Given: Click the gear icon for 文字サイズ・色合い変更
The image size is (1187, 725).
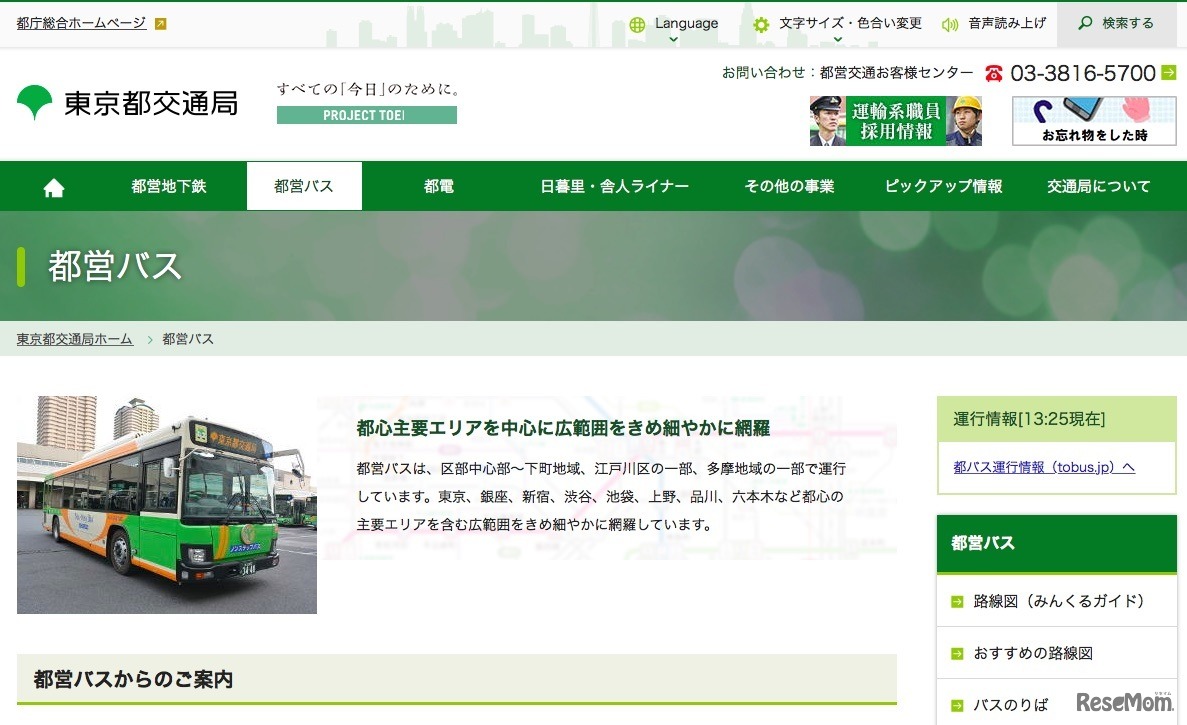Looking at the screenshot, I should click(760, 23).
